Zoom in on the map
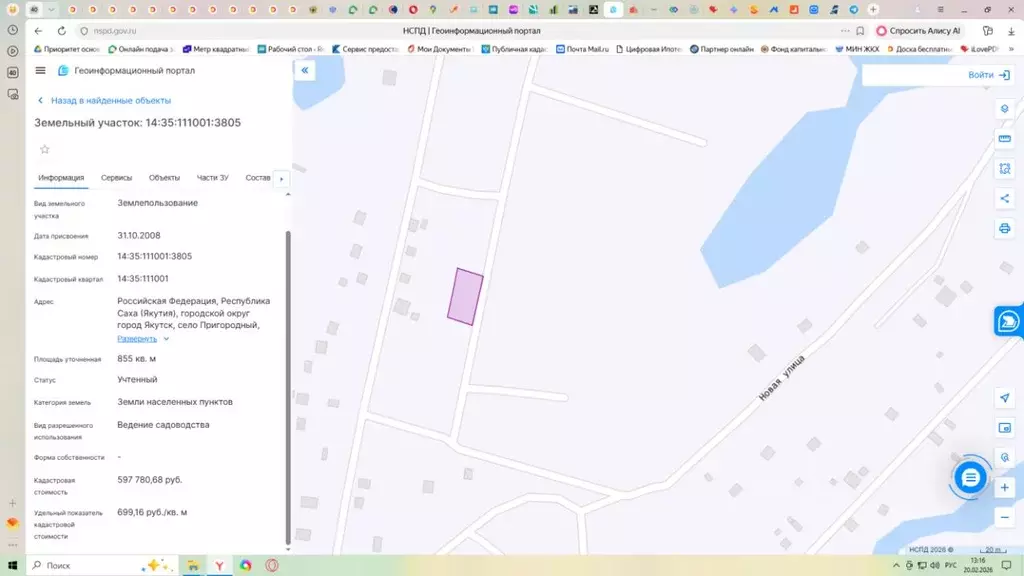The width and height of the screenshot is (1024, 576). click(x=1004, y=487)
